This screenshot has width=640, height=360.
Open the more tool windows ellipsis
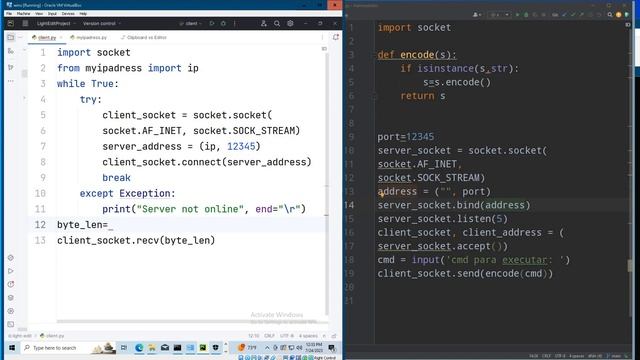pos(11,81)
